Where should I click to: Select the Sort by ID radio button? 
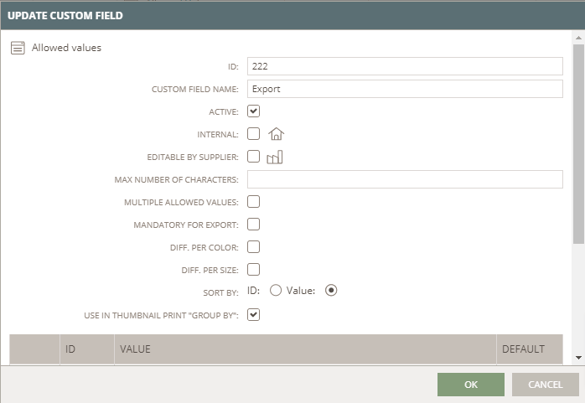click(276, 290)
